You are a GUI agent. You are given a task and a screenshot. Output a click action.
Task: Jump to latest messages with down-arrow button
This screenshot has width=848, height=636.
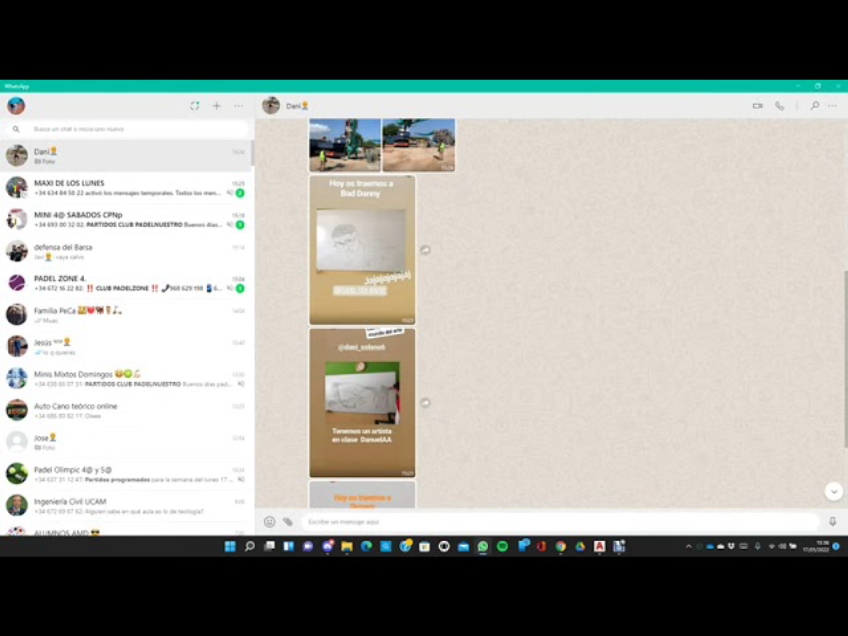point(833,491)
